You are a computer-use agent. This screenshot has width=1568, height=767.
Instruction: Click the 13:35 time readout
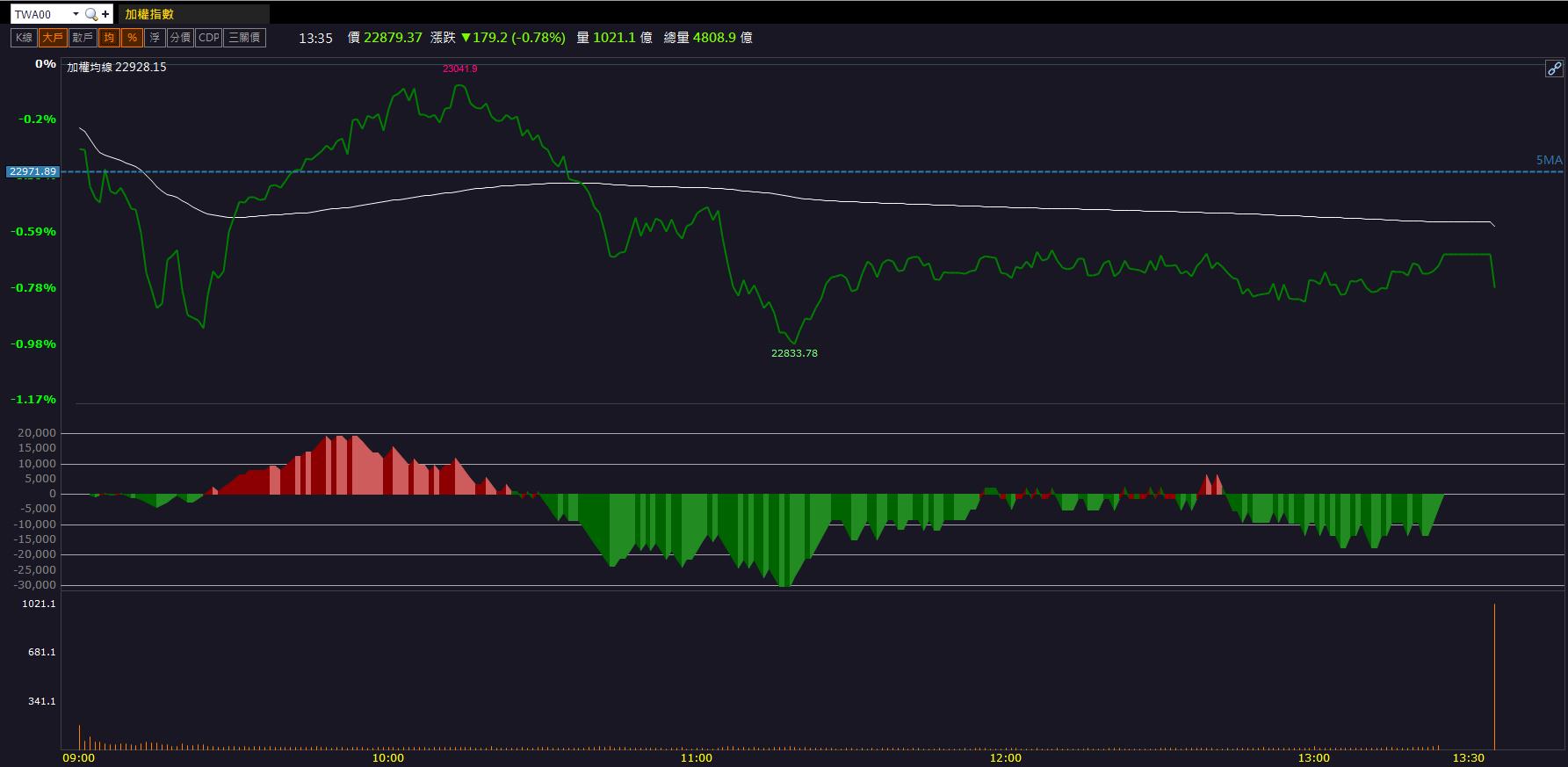tap(315, 38)
